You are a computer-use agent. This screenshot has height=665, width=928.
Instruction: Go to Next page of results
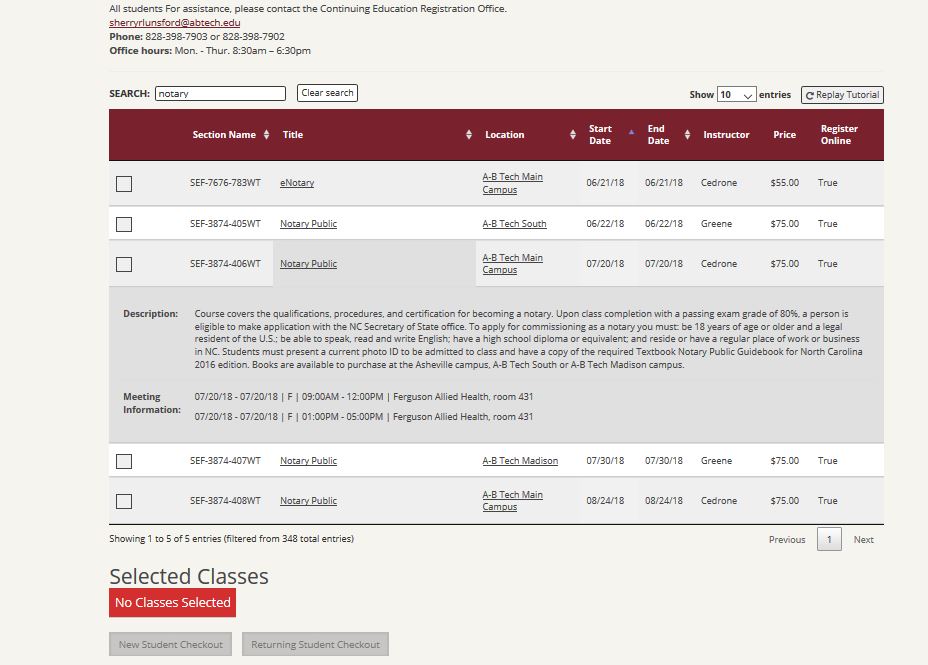(862, 539)
